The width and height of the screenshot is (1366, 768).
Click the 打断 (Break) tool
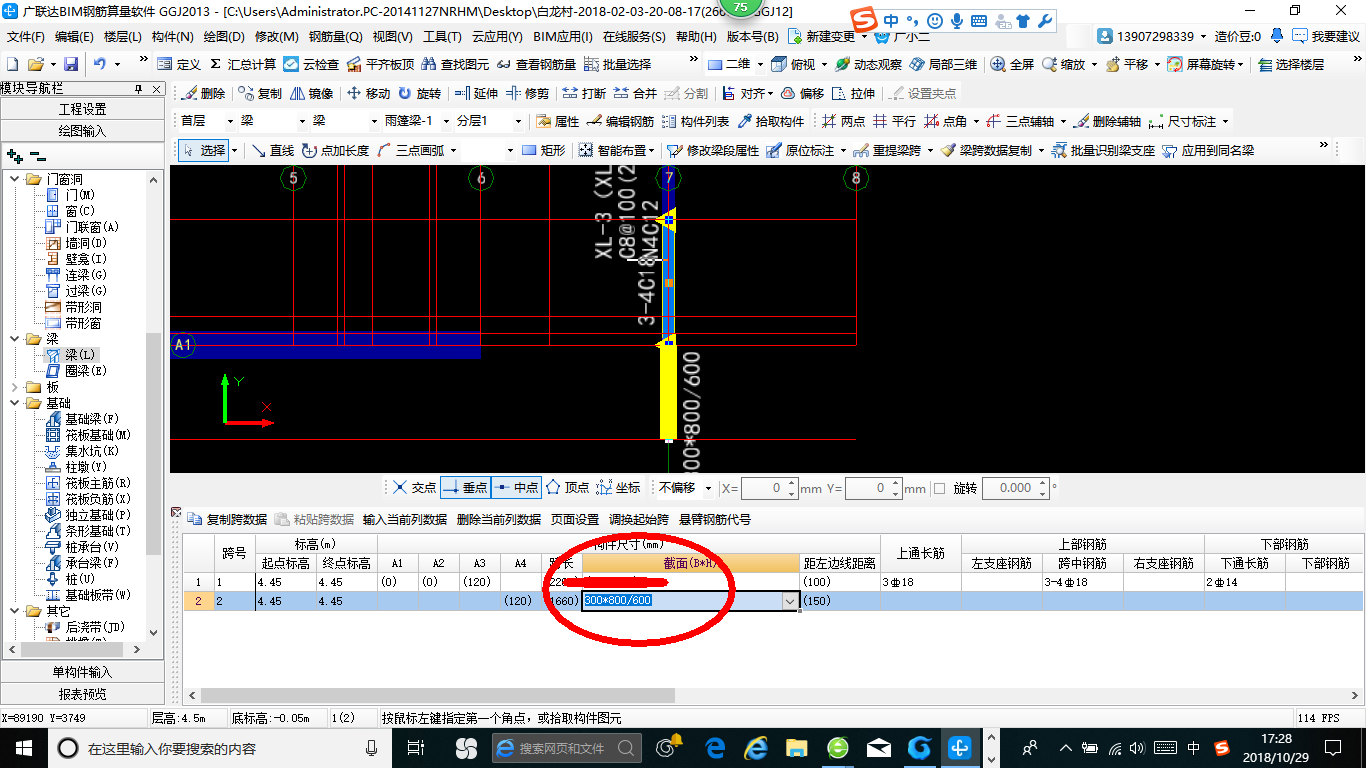(584, 93)
